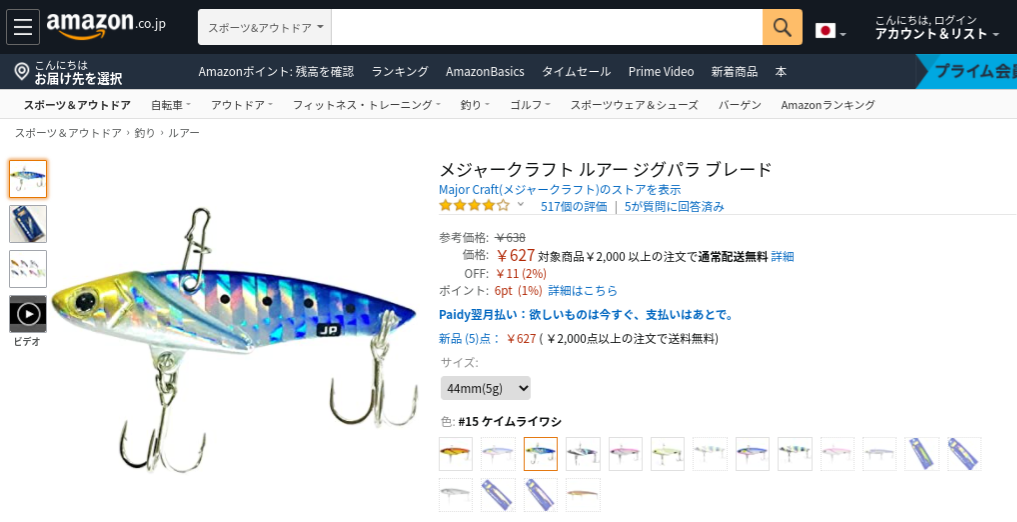Click the four-star rating stars

(474, 206)
